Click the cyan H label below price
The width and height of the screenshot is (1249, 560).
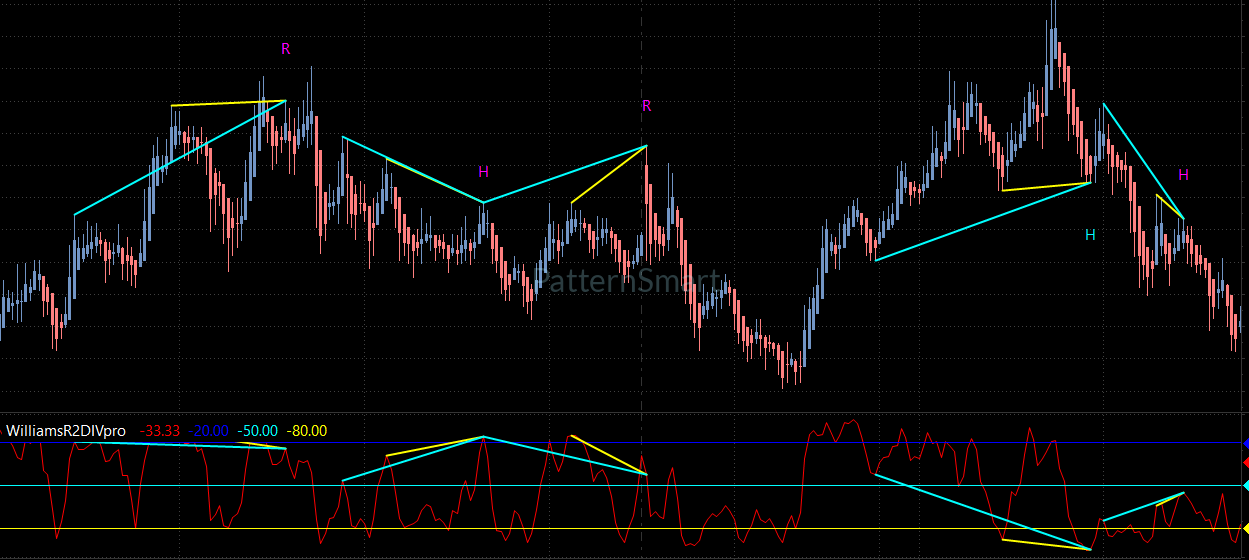[1090, 234]
